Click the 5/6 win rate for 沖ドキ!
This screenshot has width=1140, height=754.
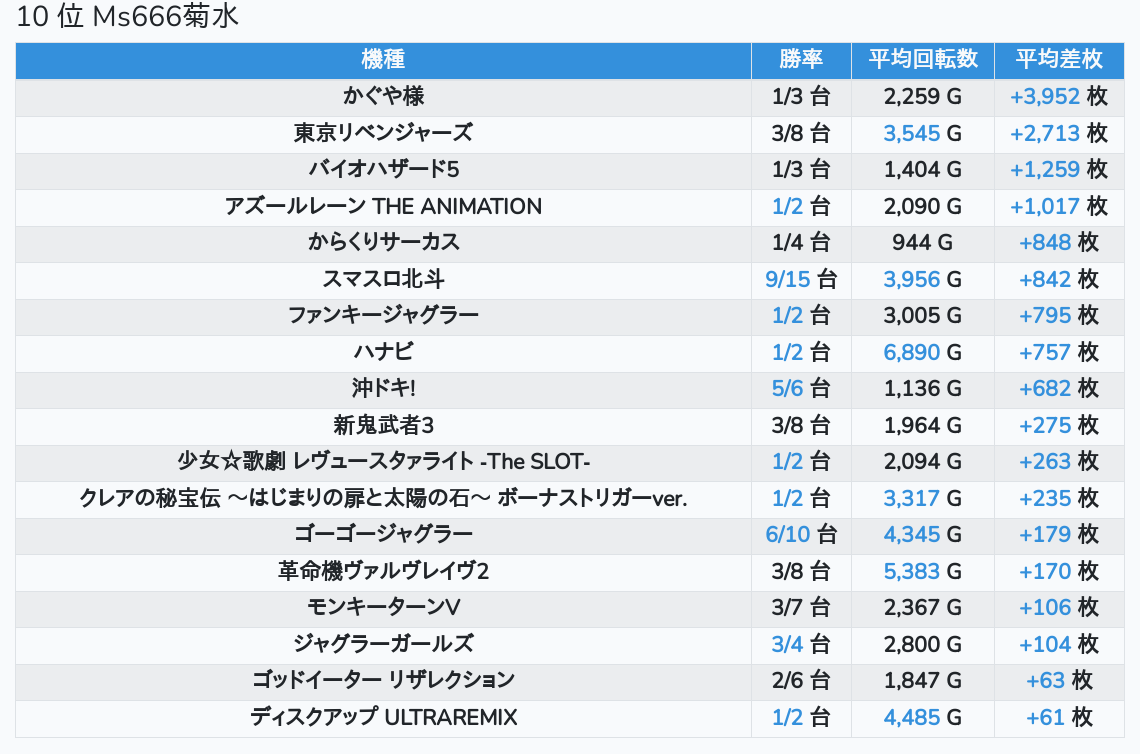(x=787, y=389)
